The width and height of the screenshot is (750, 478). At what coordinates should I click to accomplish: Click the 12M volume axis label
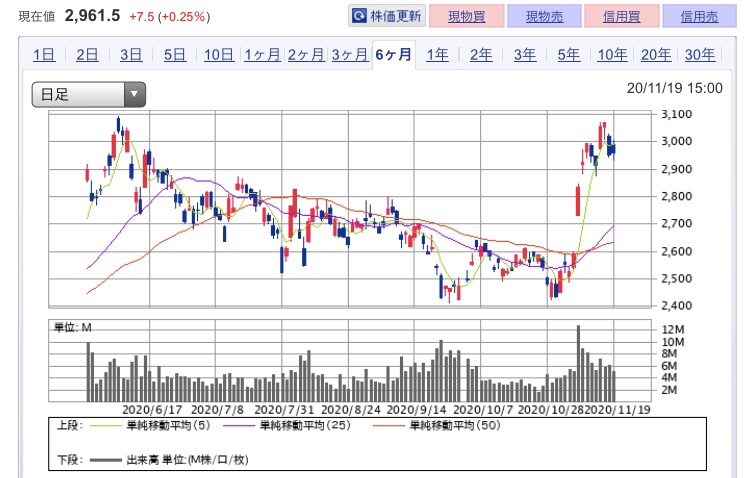673,330
